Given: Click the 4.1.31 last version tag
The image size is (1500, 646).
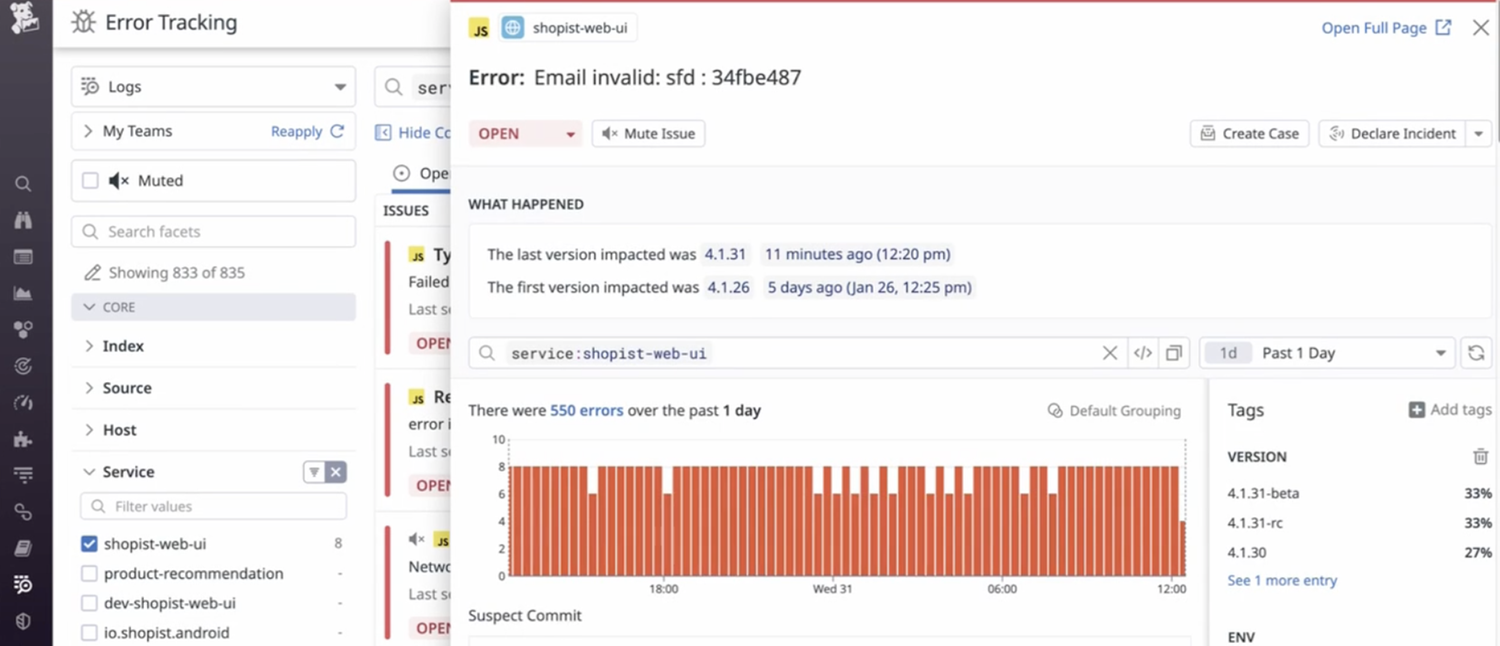Looking at the screenshot, I should (725, 254).
